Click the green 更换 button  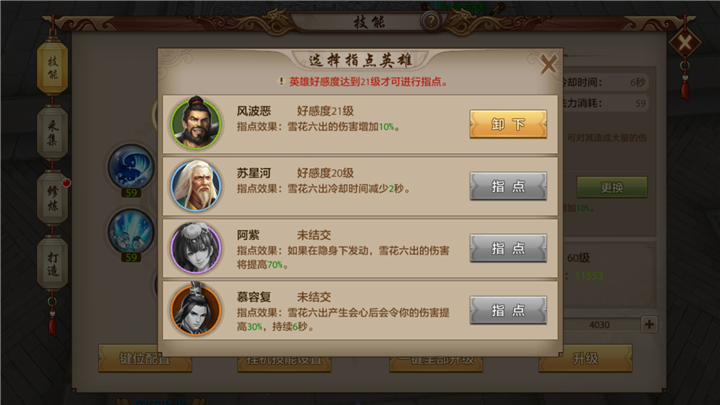click(x=612, y=187)
